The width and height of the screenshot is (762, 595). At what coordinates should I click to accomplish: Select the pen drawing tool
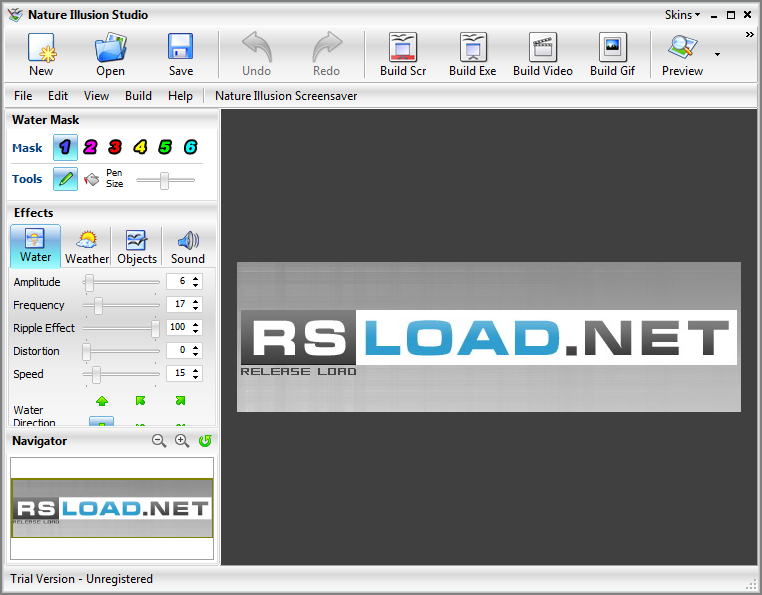pos(65,179)
